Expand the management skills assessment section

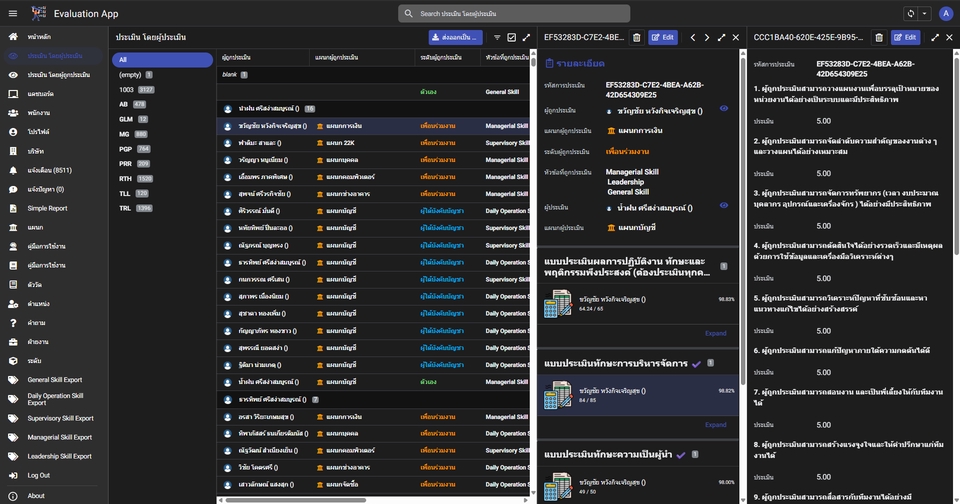pos(715,424)
